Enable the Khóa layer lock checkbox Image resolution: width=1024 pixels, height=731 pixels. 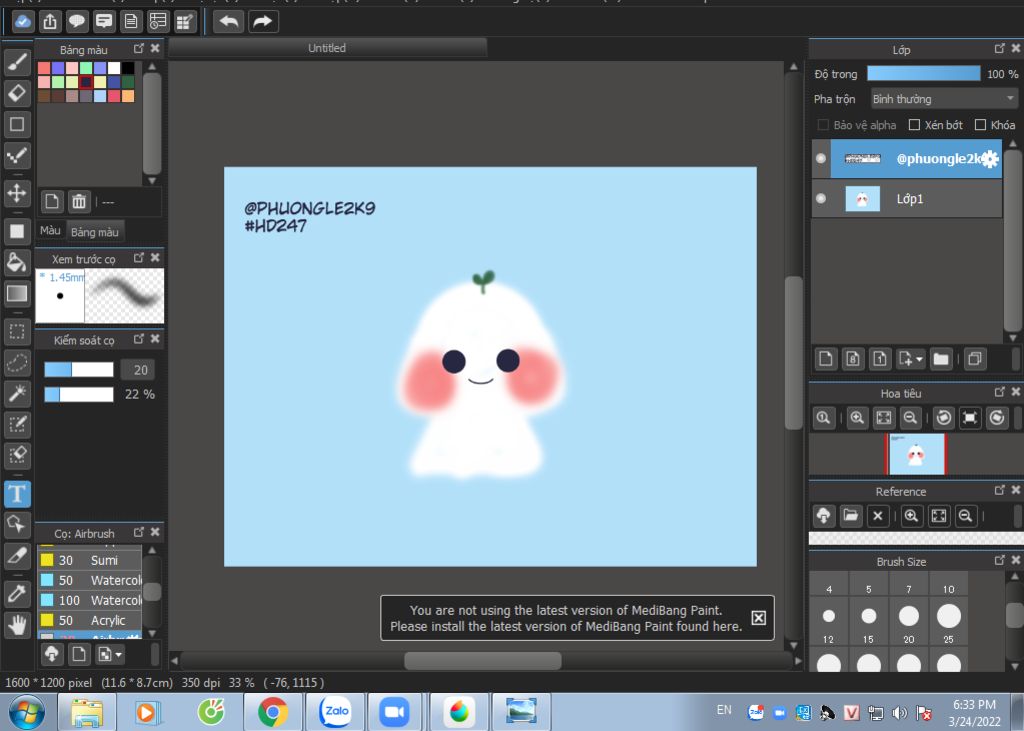point(980,125)
